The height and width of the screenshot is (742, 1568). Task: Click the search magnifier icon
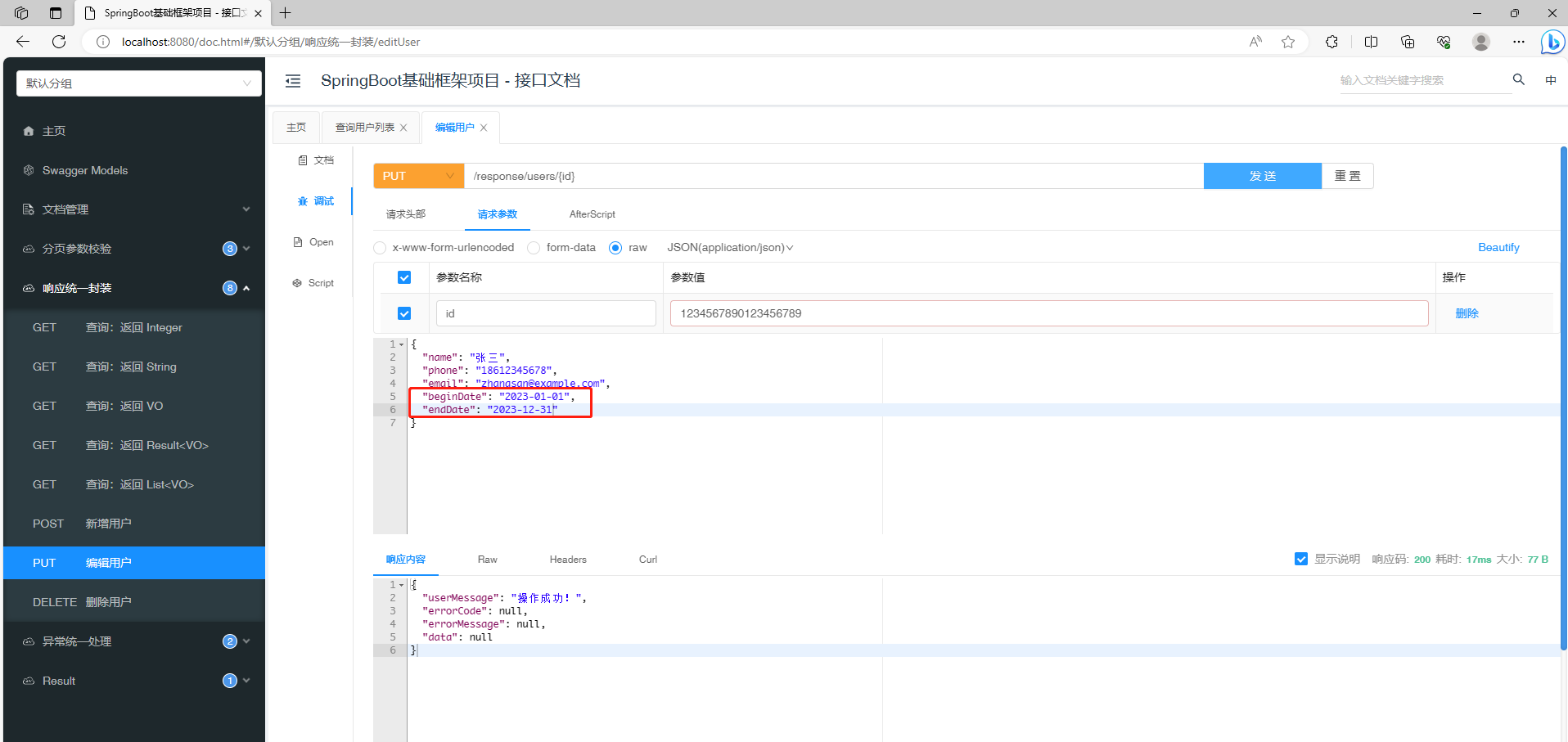[1518, 79]
